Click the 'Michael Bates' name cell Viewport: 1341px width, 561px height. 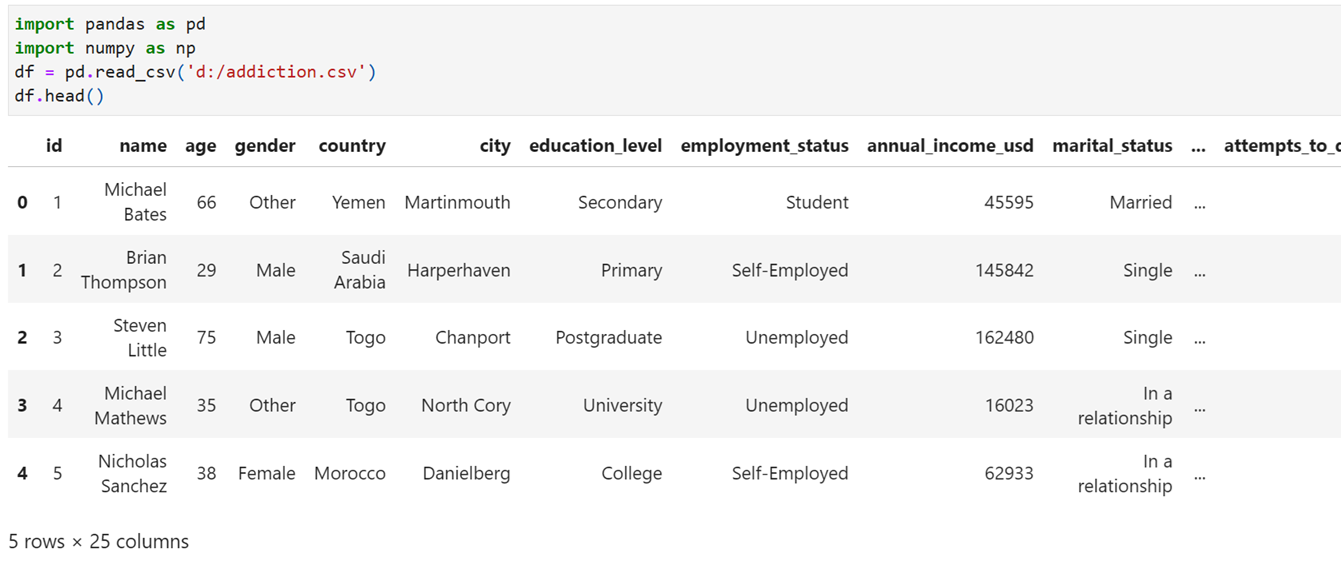pyautogui.click(x=135, y=202)
